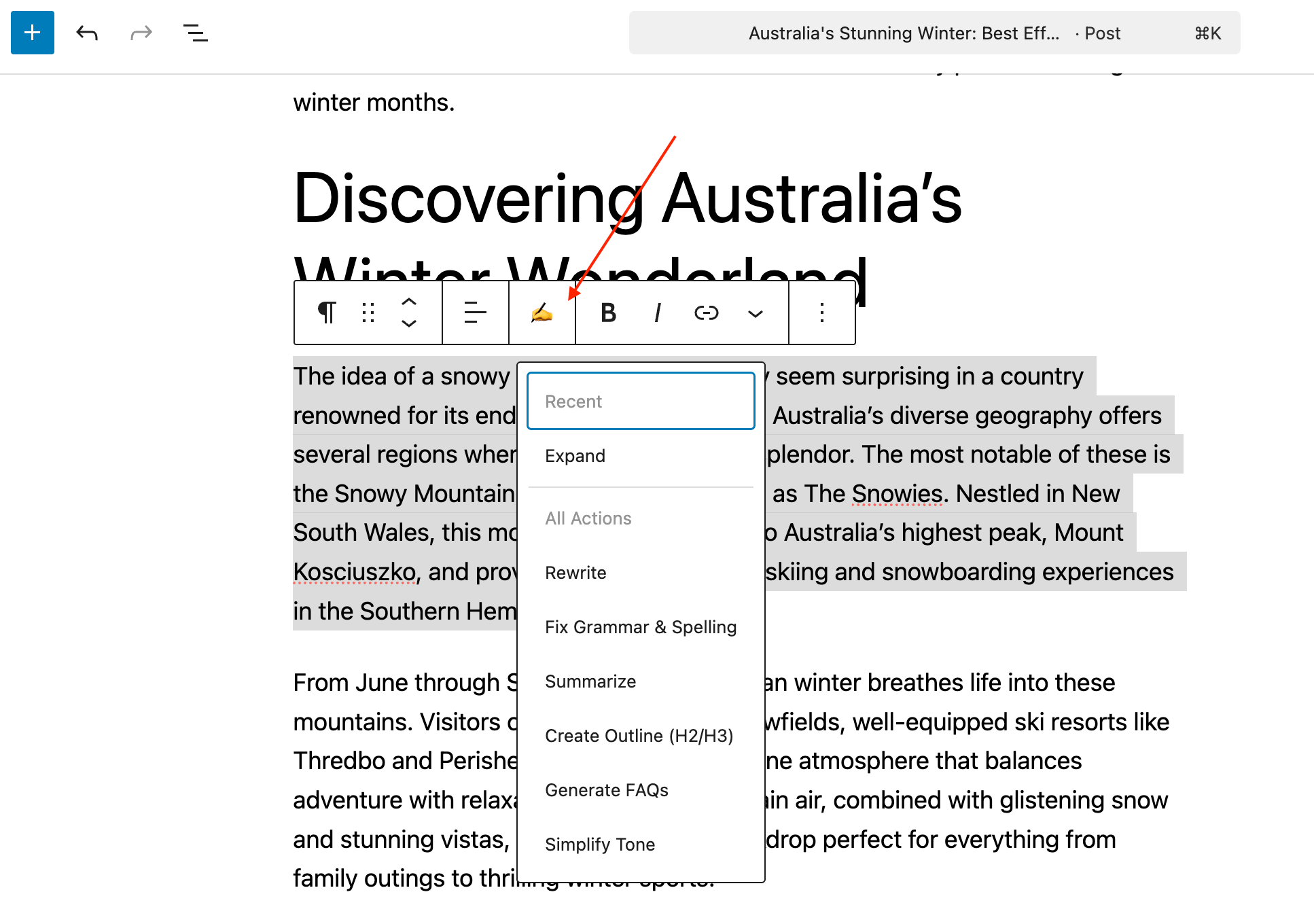Screen dimensions: 1314x924
Task: Click the Undo arrow icon
Action: pyautogui.click(x=87, y=33)
